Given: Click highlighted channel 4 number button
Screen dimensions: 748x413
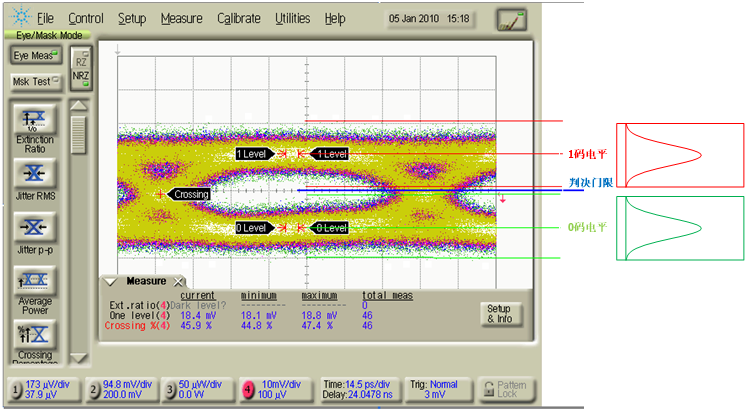Looking at the screenshot, I should click(x=248, y=390).
